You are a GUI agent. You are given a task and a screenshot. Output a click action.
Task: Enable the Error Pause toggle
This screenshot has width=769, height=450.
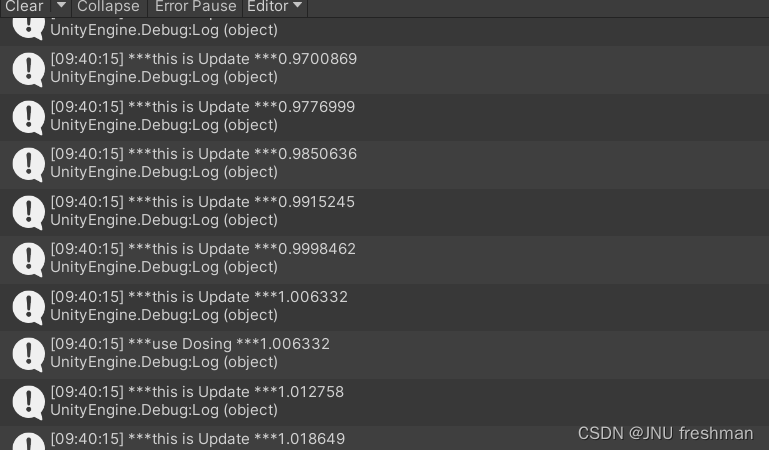195,7
